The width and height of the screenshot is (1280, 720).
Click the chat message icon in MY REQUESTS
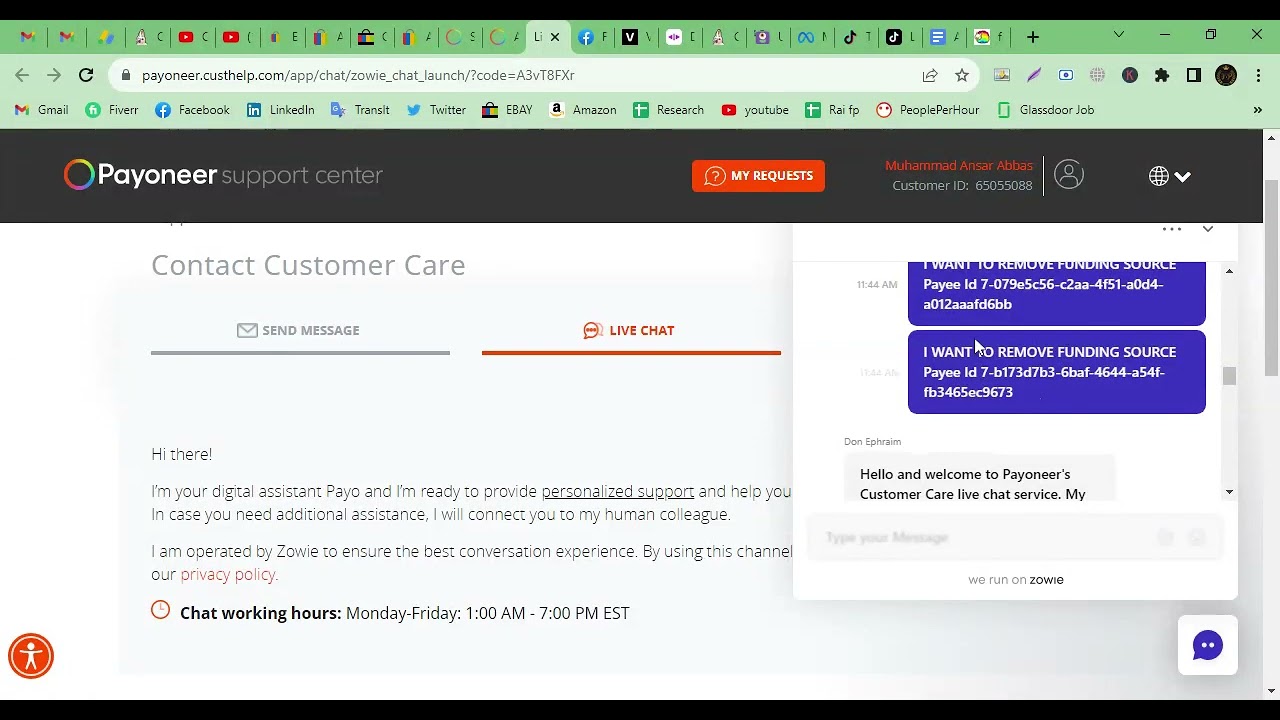click(x=714, y=176)
